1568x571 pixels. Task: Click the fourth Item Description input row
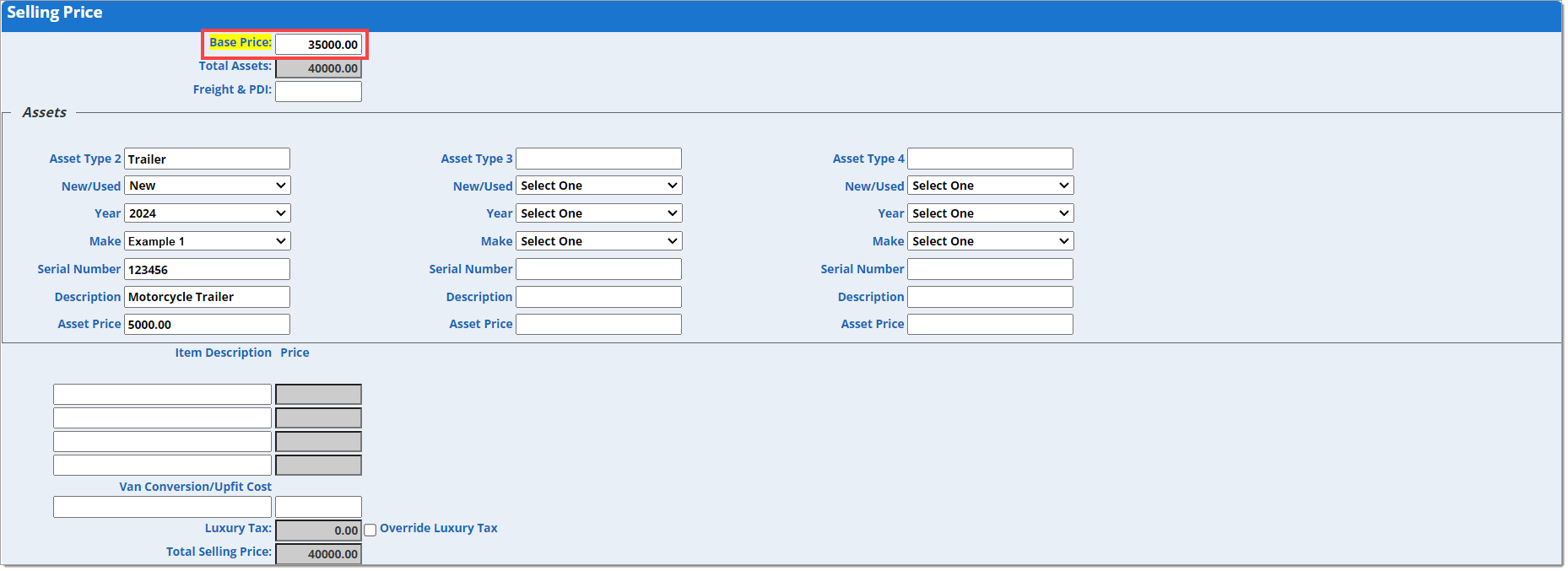point(163,466)
